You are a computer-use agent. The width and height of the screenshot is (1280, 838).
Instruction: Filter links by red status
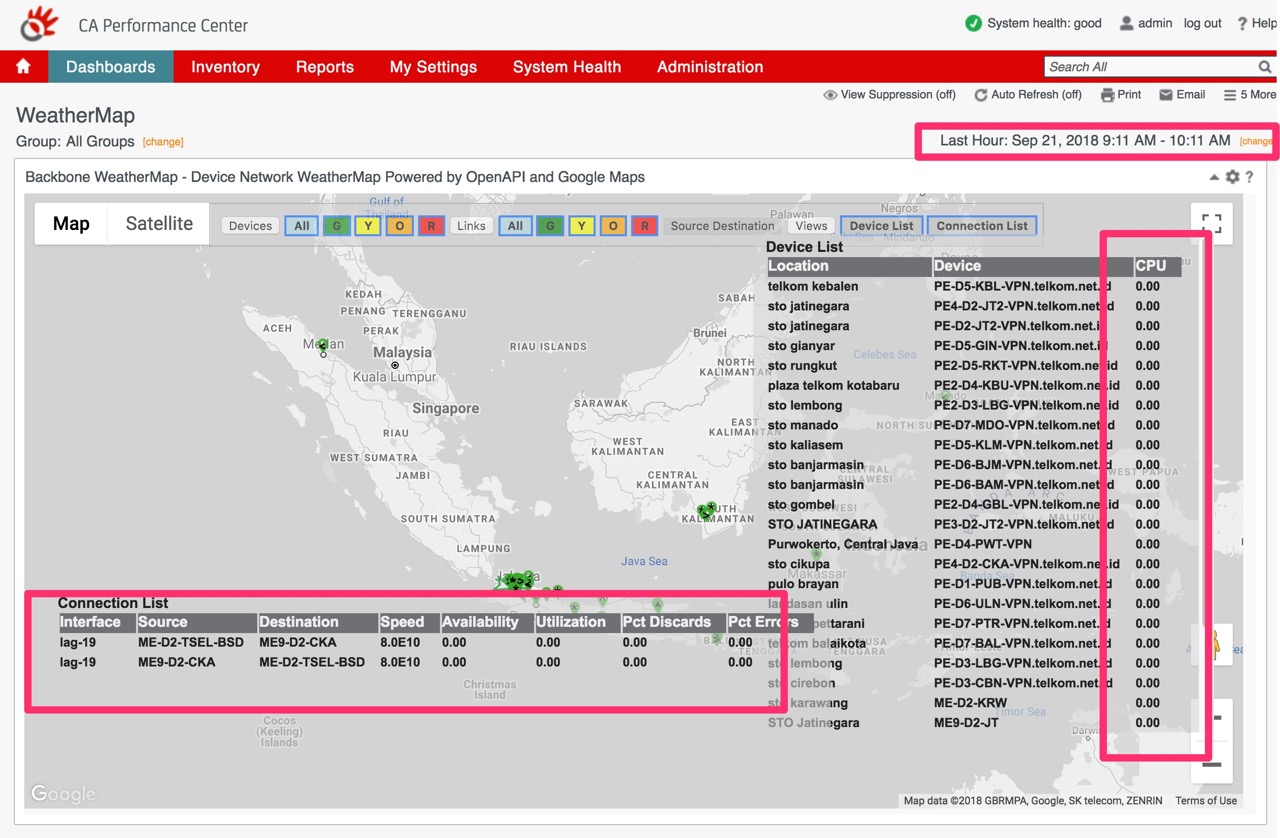click(x=644, y=226)
